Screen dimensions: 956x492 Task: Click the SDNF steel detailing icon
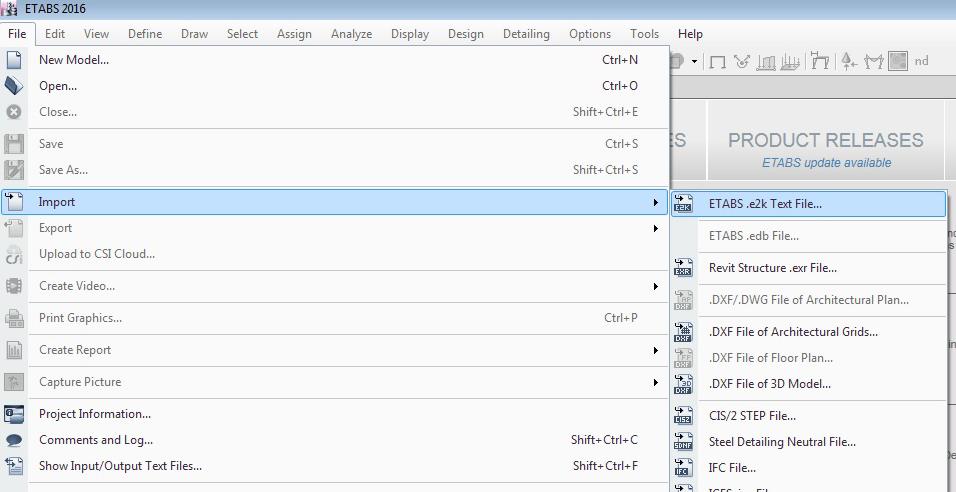pos(683,442)
